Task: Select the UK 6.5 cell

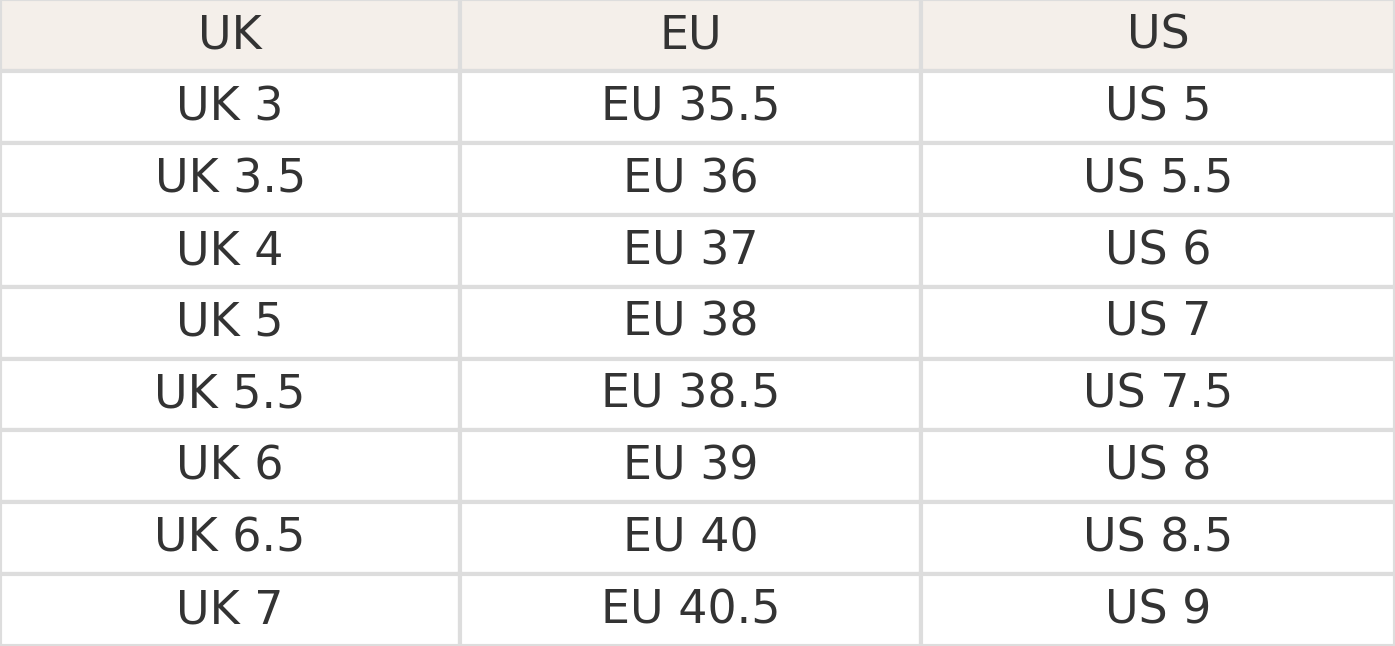Action: [230, 537]
